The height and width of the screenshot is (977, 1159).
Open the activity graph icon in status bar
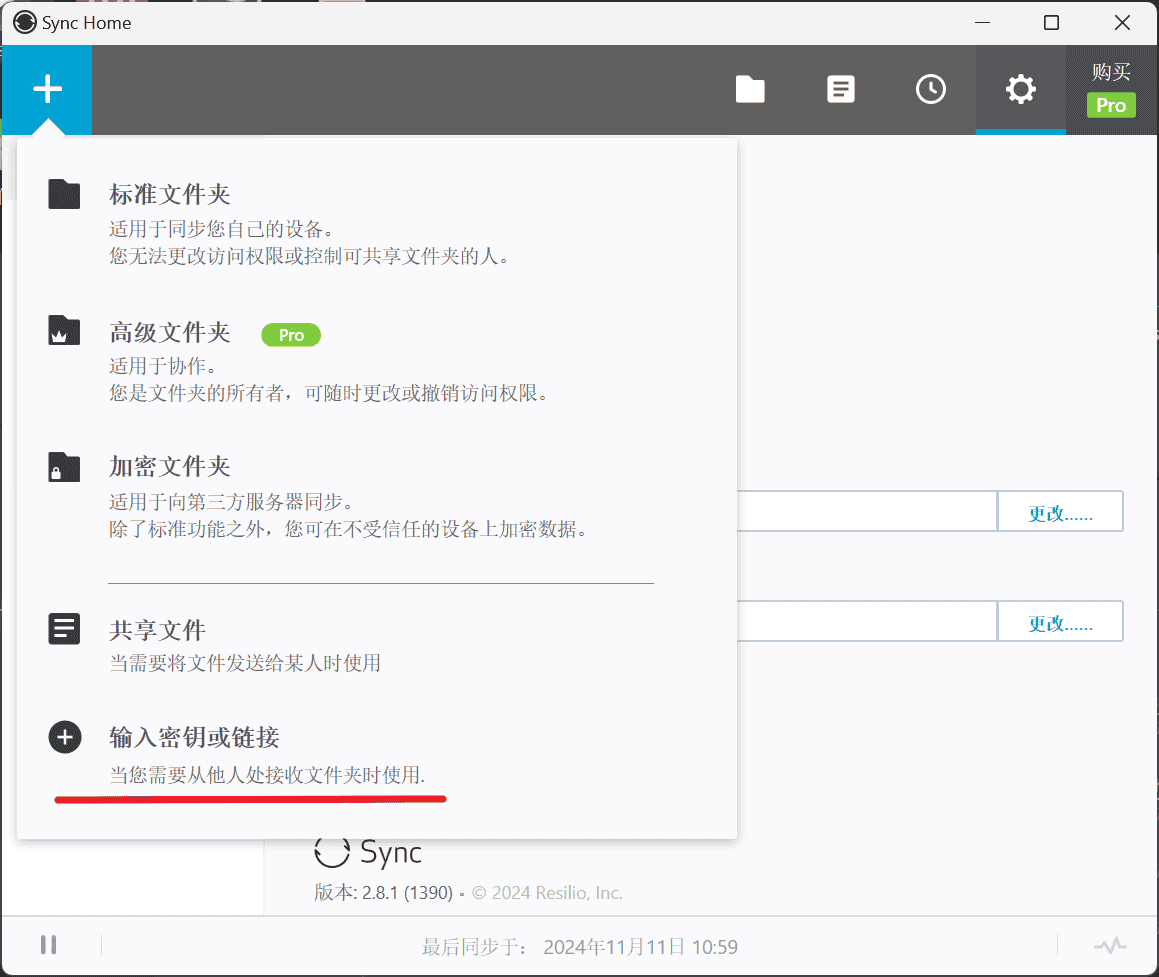tap(1110, 945)
